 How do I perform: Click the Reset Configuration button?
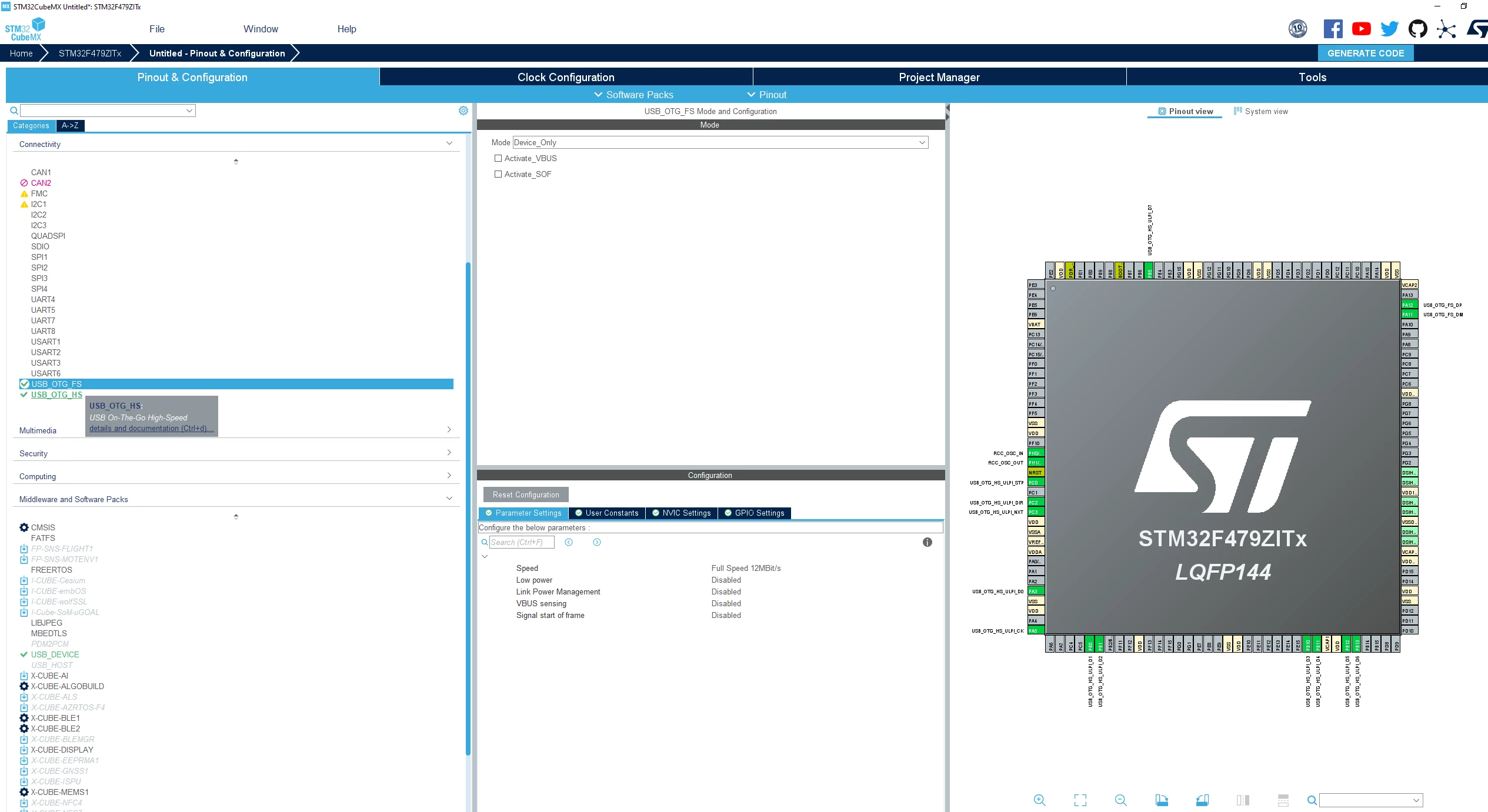(x=526, y=494)
